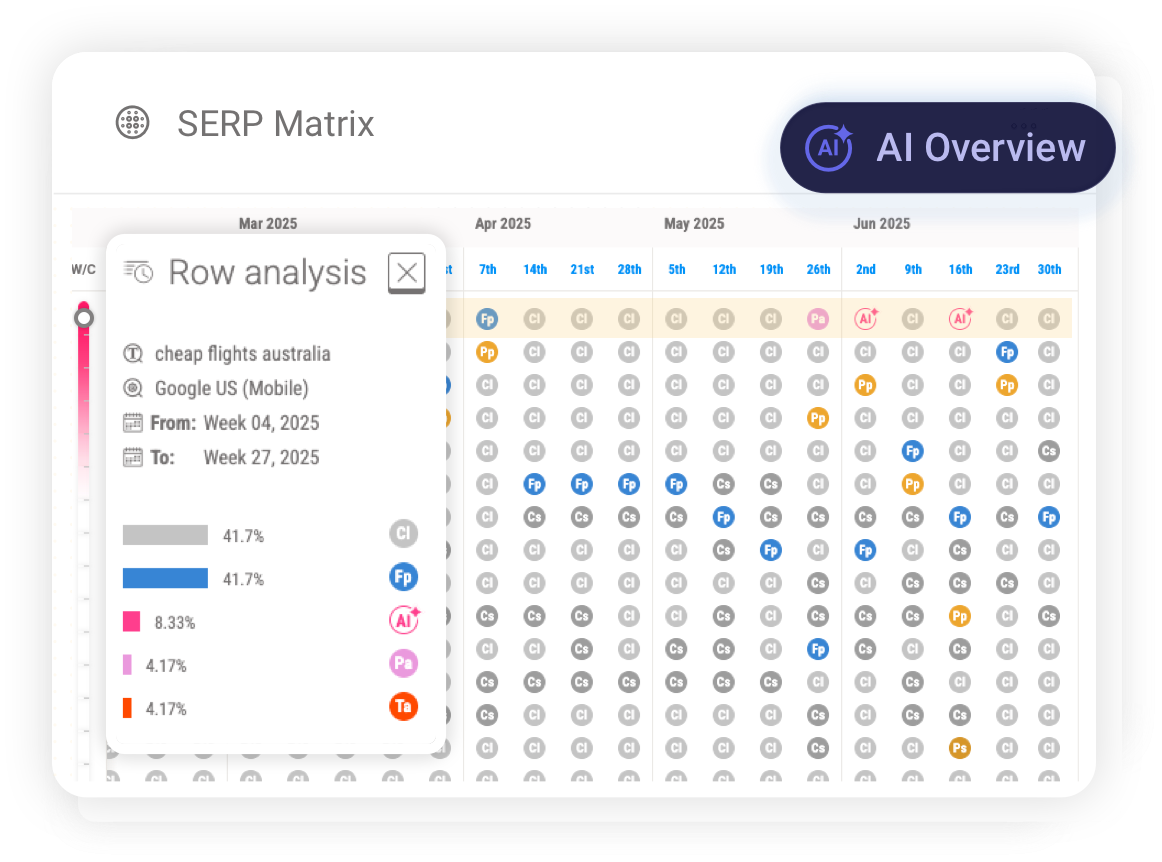Close the Row analysis popup
The width and height of the screenshot is (1162, 862).
[406, 272]
